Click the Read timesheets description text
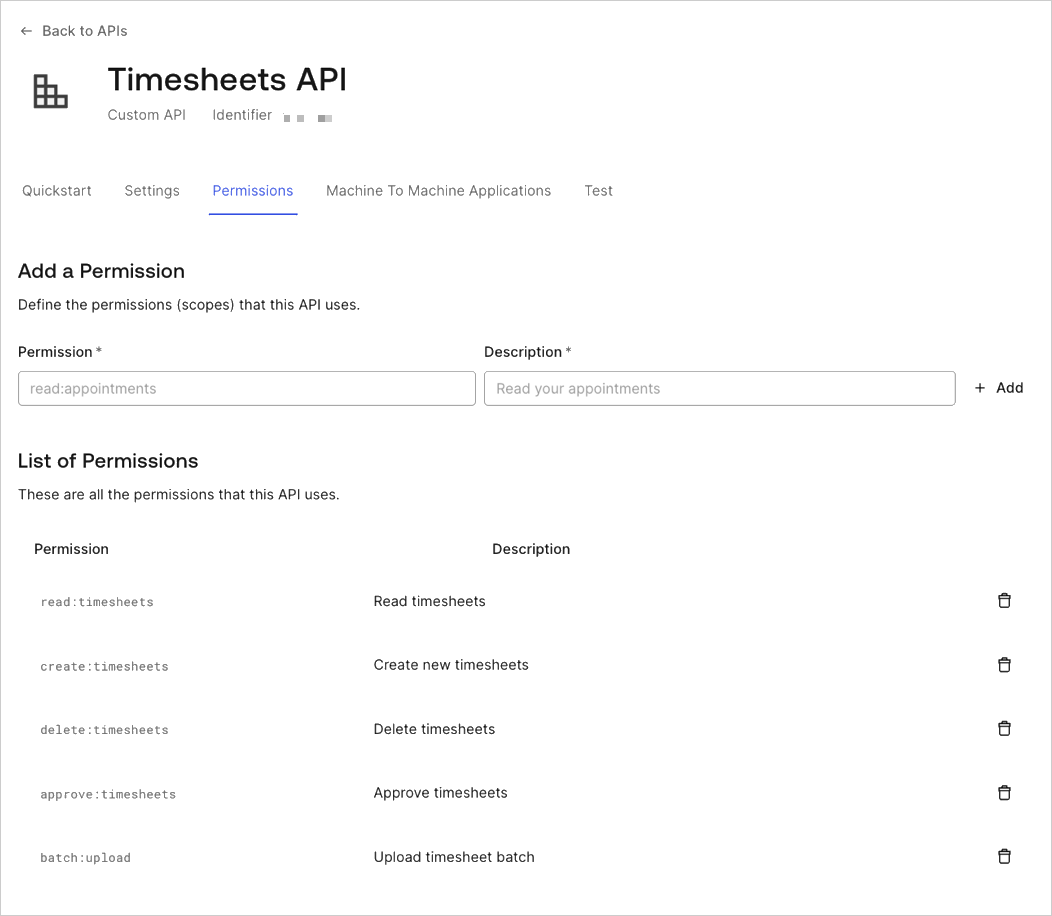Screen dimensions: 1052x916 click(x=429, y=601)
